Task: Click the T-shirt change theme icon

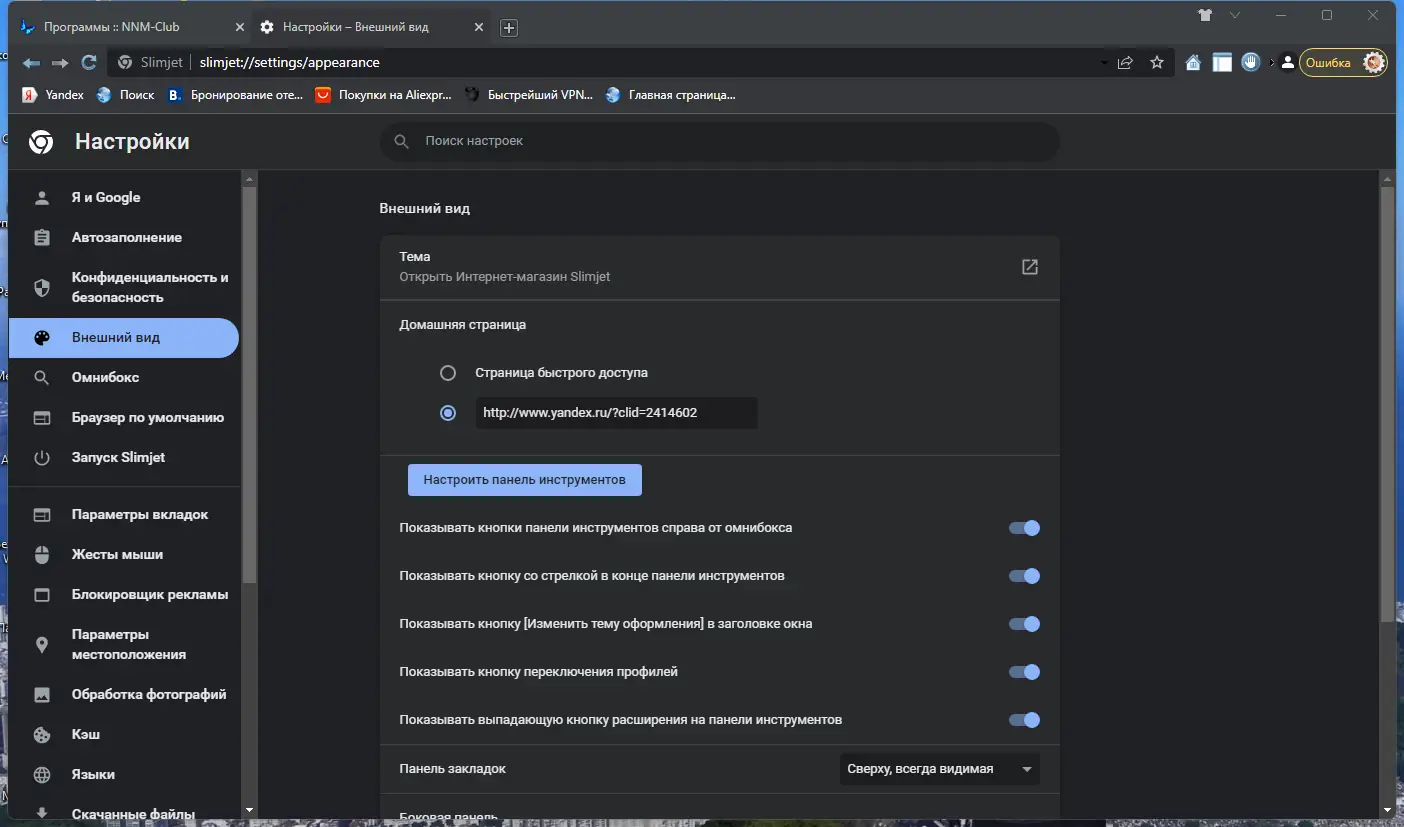Action: point(1205,15)
